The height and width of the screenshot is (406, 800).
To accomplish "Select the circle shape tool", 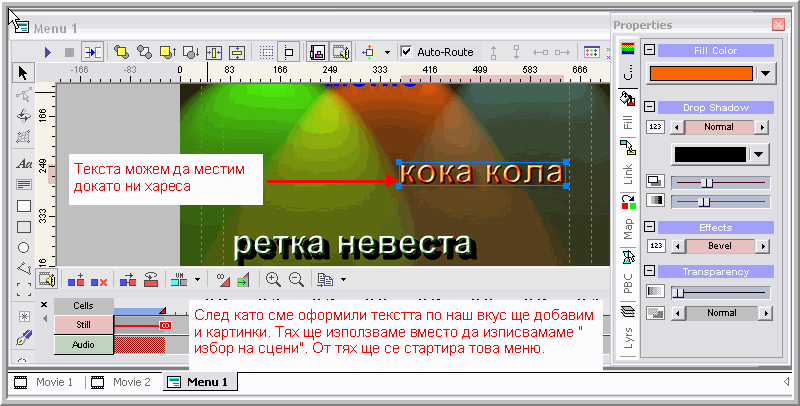I will [23, 247].
